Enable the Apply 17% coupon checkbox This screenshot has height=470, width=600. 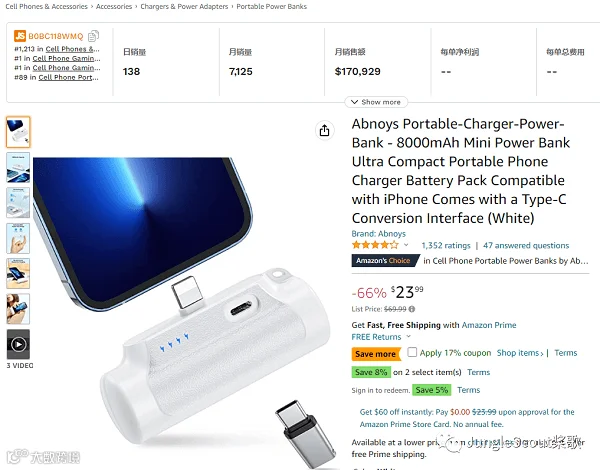click(412, 352)
